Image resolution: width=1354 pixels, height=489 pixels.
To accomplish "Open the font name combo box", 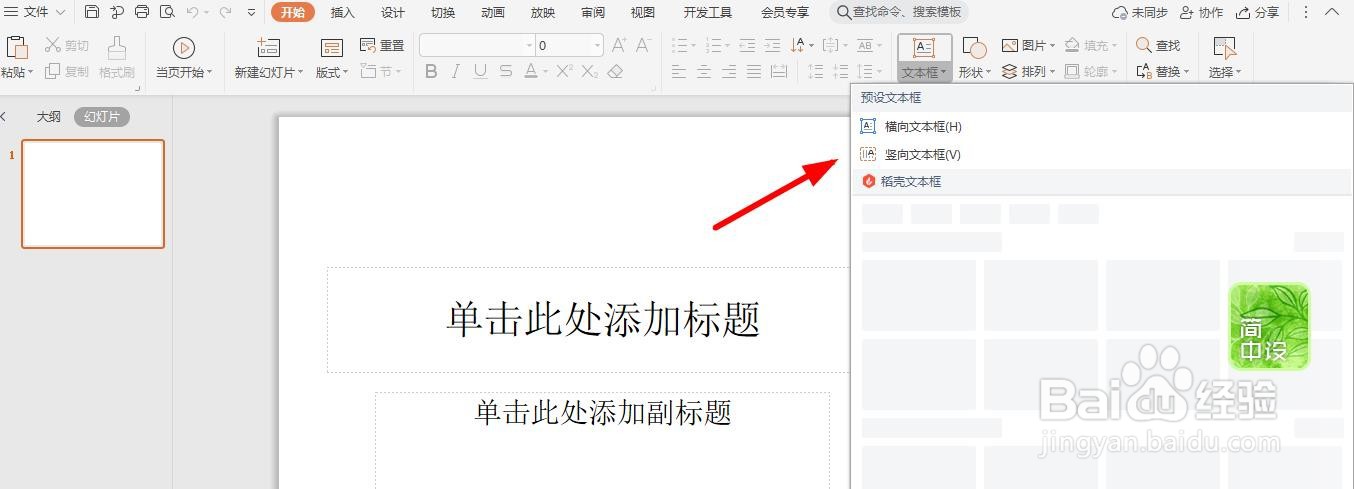I will (x=477, y=45).
